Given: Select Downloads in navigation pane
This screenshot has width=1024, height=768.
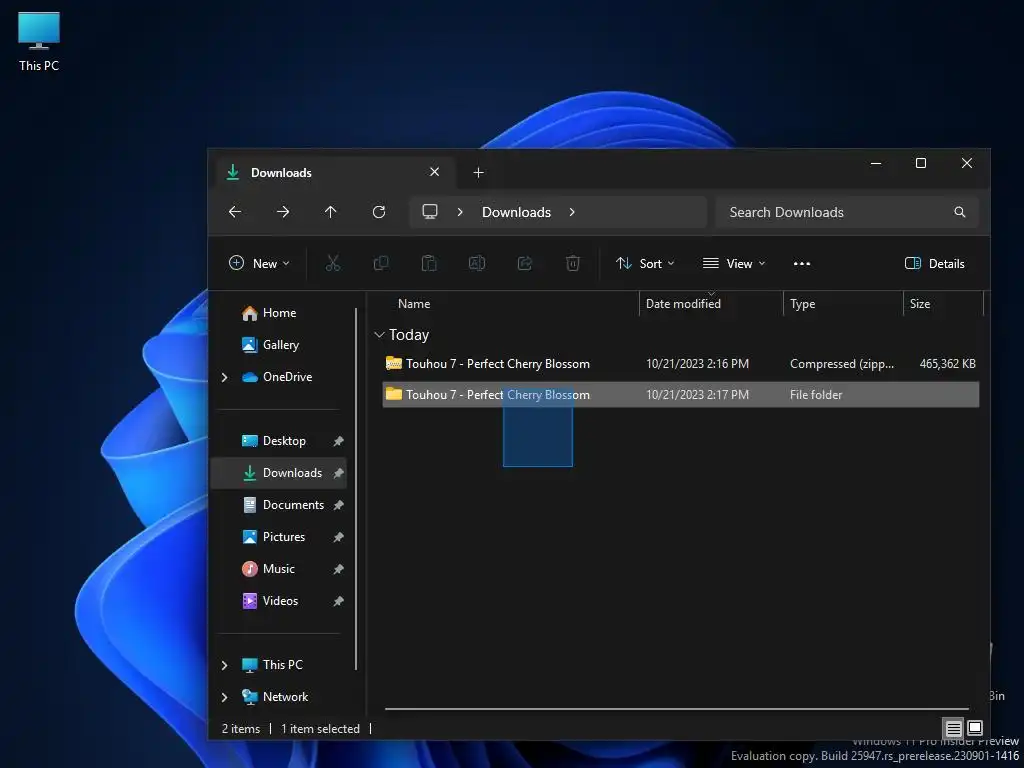Looking at the screenshot, I should pyautogui.click(x=278, y=473).
